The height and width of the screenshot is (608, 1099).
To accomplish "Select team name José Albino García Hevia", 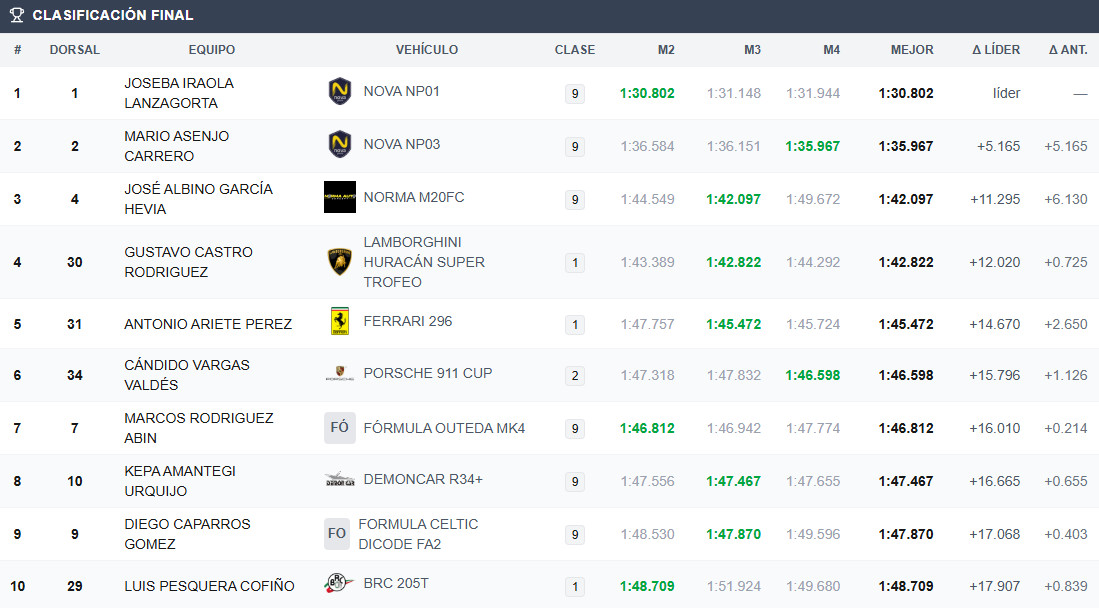I will (198, 199).
